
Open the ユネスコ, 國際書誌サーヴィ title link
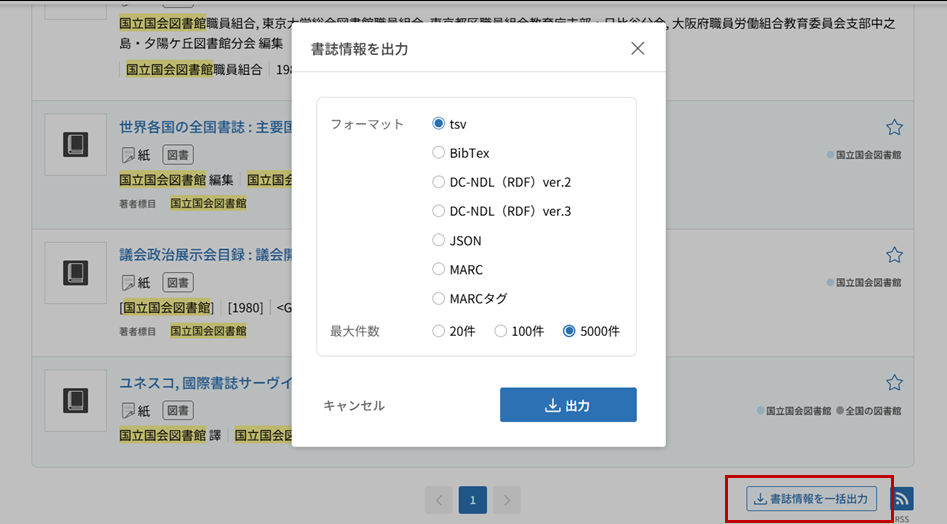point(205,383)
